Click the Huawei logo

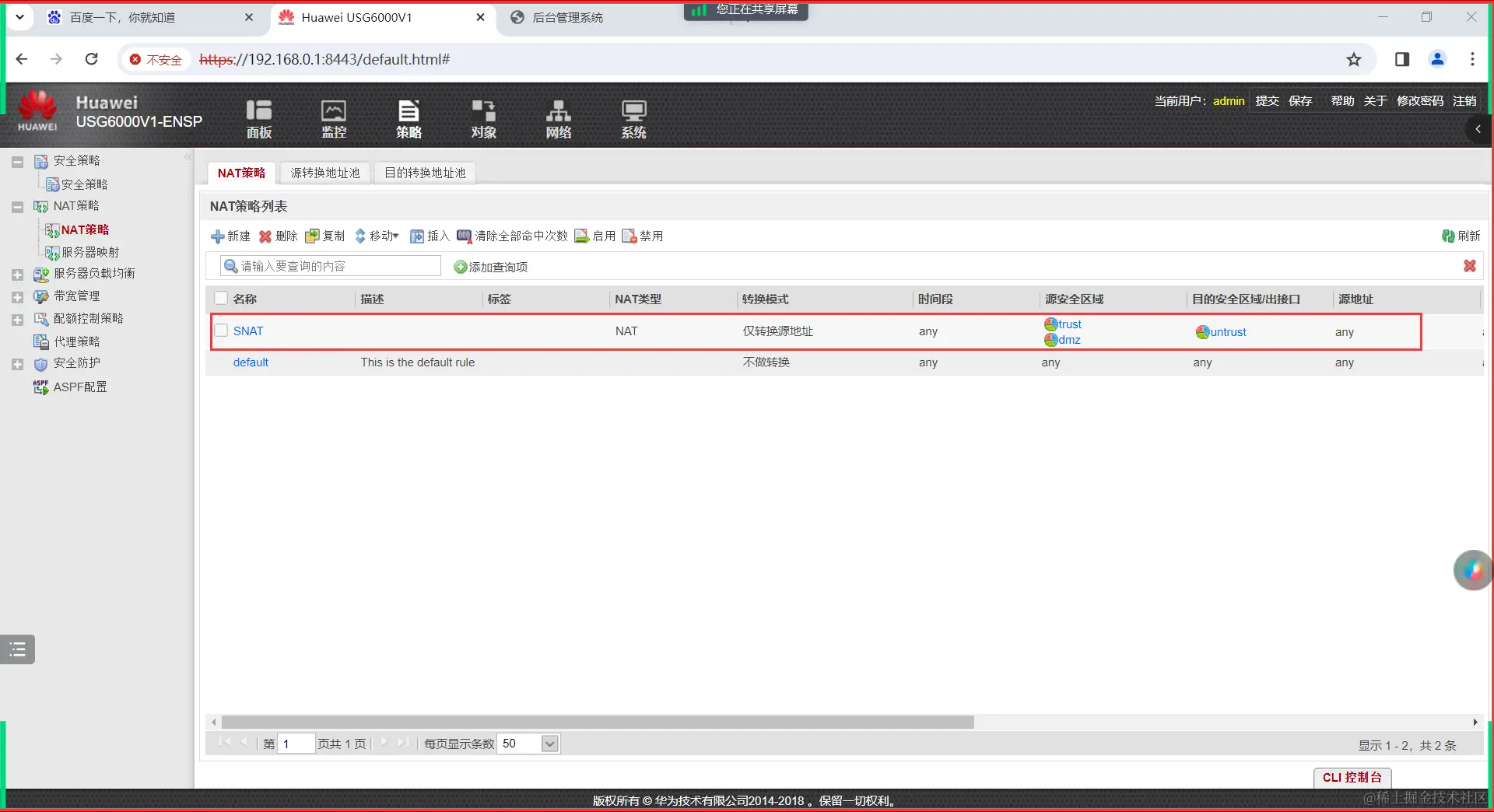click(x=37, y=110)
